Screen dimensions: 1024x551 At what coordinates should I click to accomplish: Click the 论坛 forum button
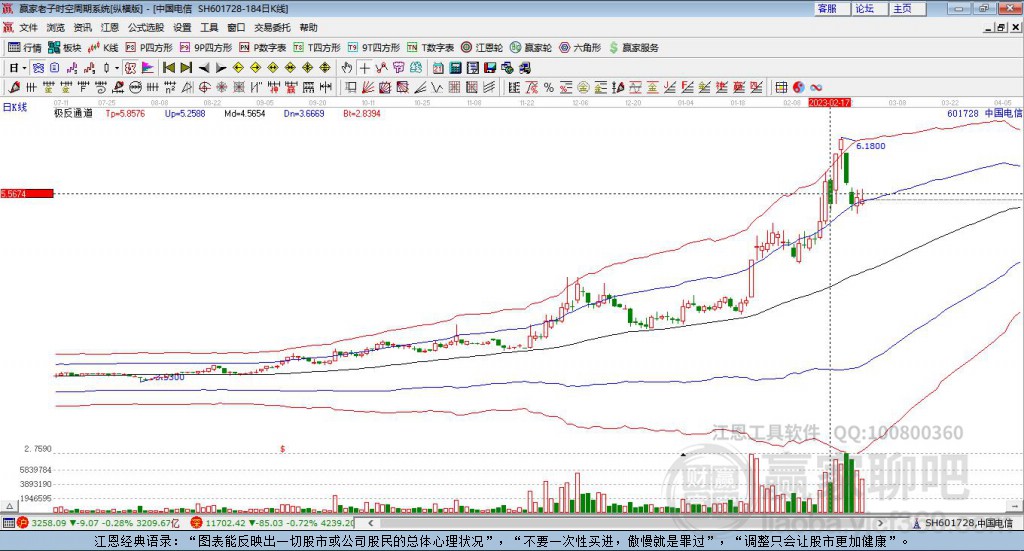coord(869,8)
